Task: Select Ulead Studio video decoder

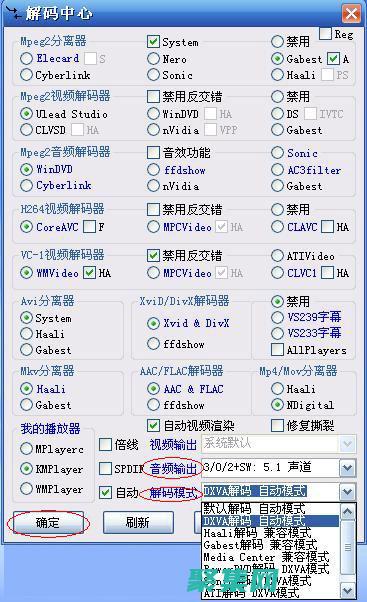Action: coord(26,114)
